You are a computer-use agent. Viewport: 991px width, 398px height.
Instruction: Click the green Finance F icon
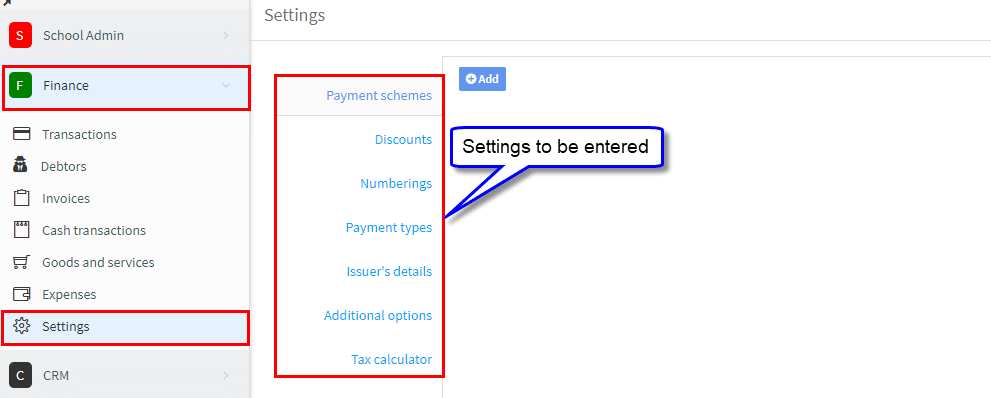(x=20, y=85)
